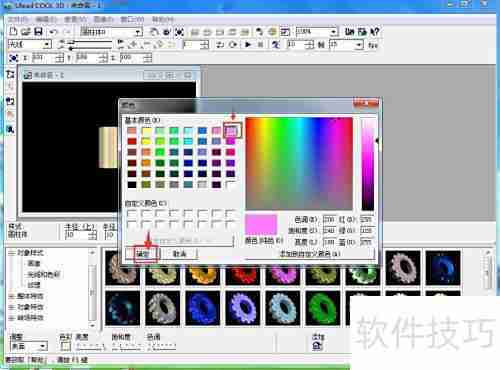Click the Play animation button

(248, 44)
